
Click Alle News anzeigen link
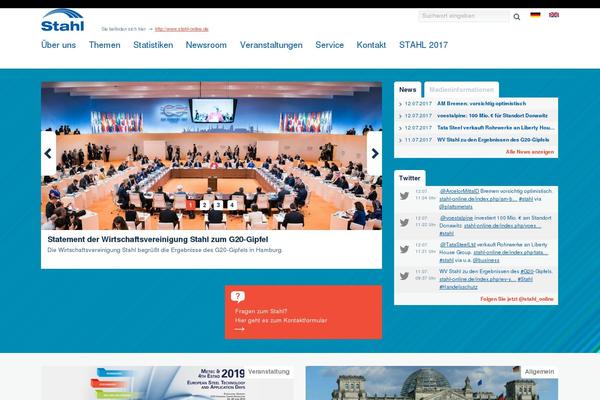click(530, 152)
